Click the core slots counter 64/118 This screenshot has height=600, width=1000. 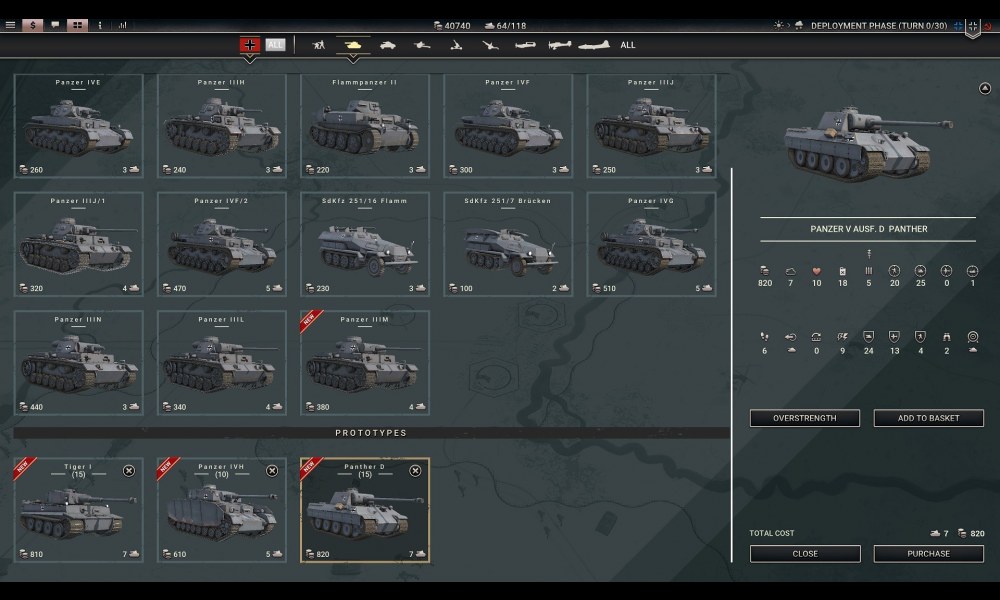pyautogui.click(x=506, y=26)
